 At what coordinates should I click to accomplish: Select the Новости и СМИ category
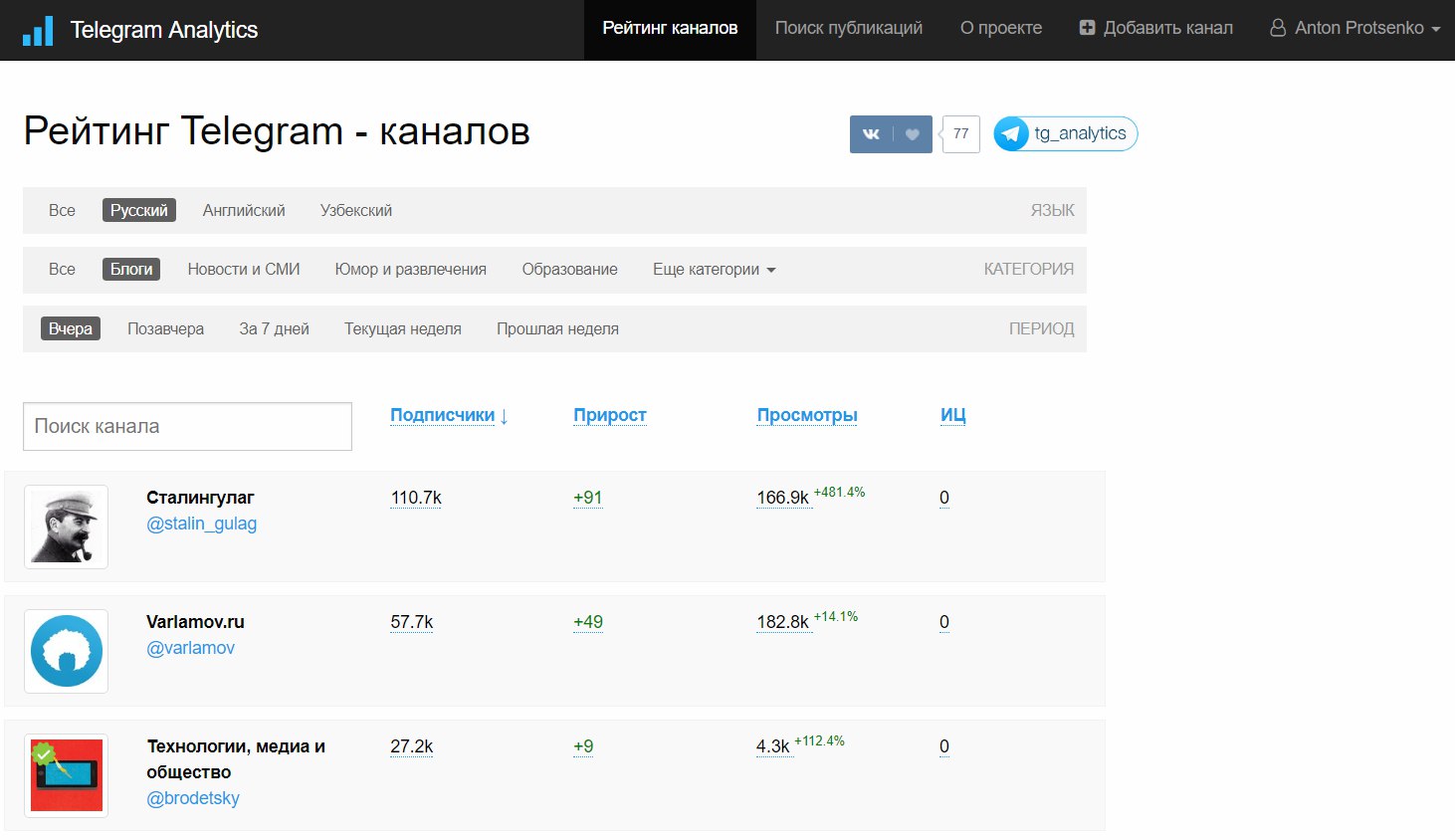coord(244,270)
